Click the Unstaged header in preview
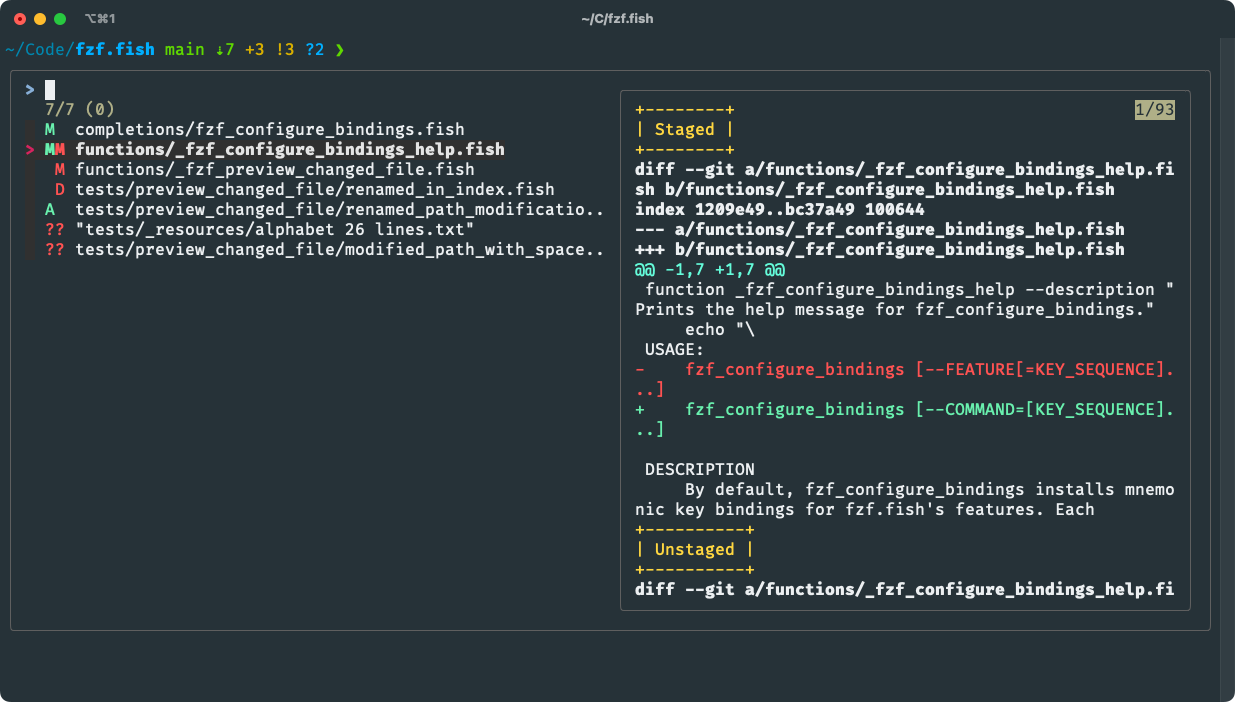The height and width of the screenshot is (702, 1235). 695,549
